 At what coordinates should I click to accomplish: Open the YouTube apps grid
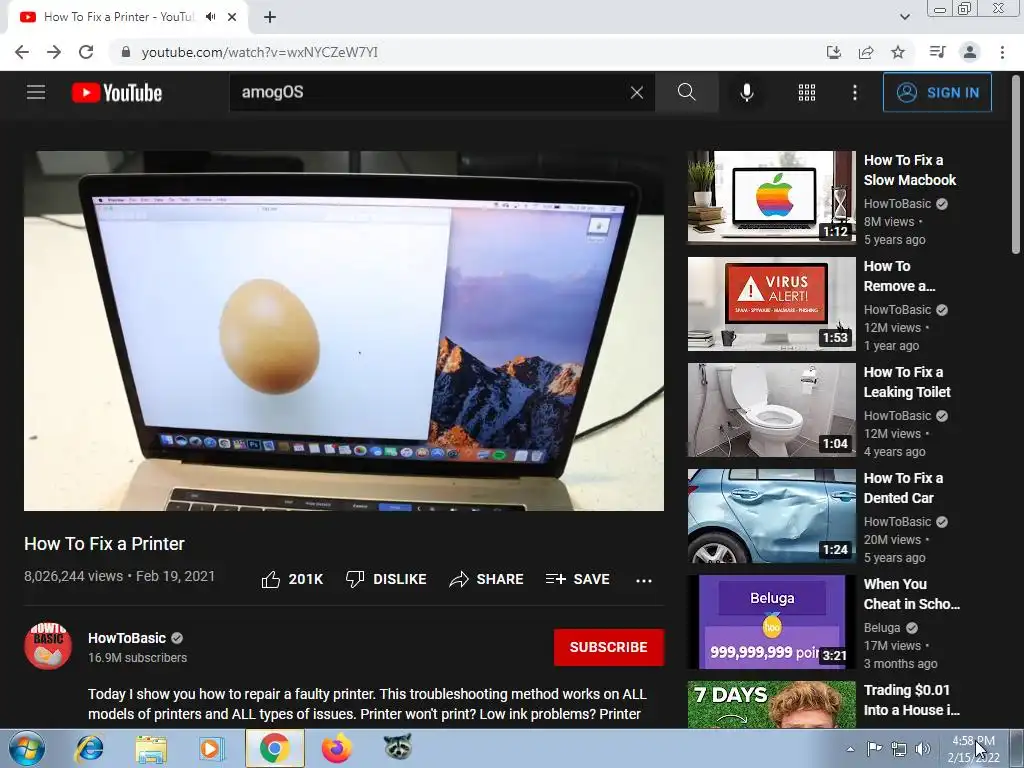(x=807, y=93)
